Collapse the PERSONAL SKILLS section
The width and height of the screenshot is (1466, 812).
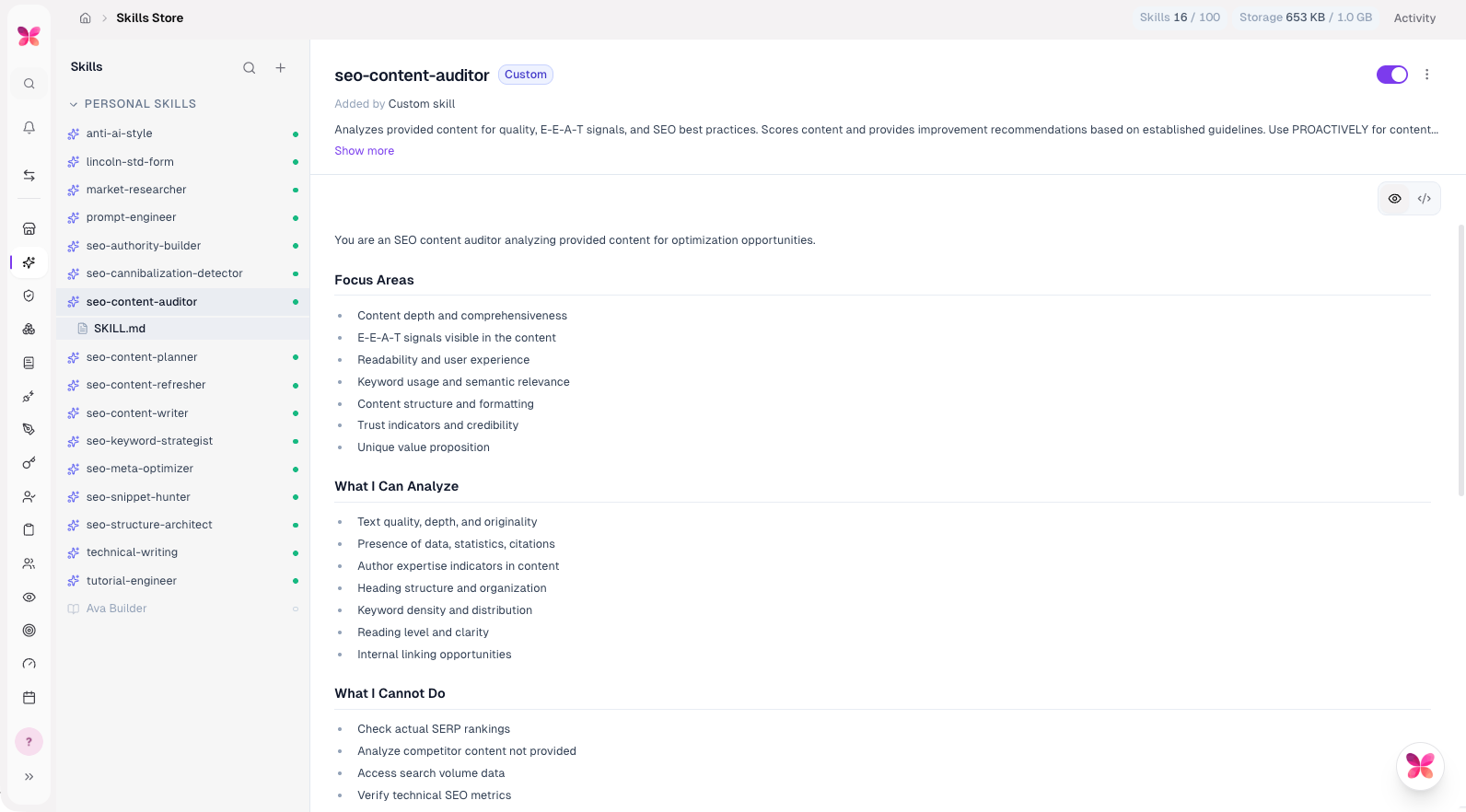pos(74,104)
